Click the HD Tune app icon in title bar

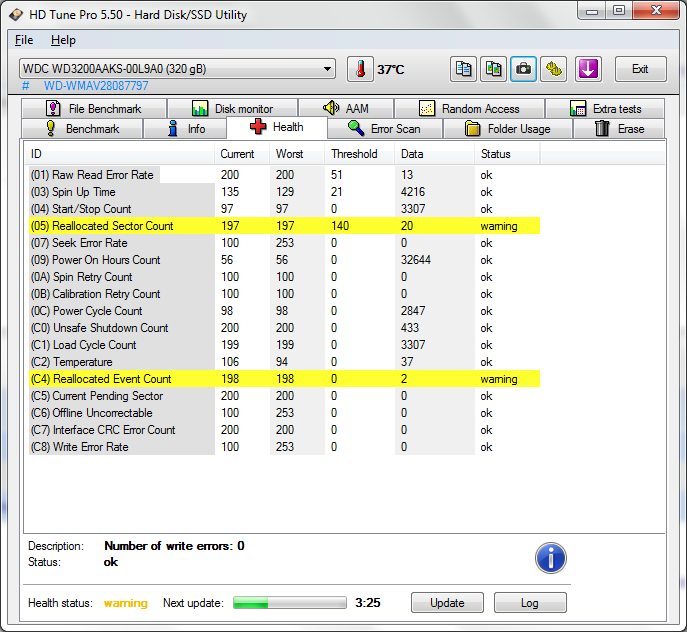point(16,15)
